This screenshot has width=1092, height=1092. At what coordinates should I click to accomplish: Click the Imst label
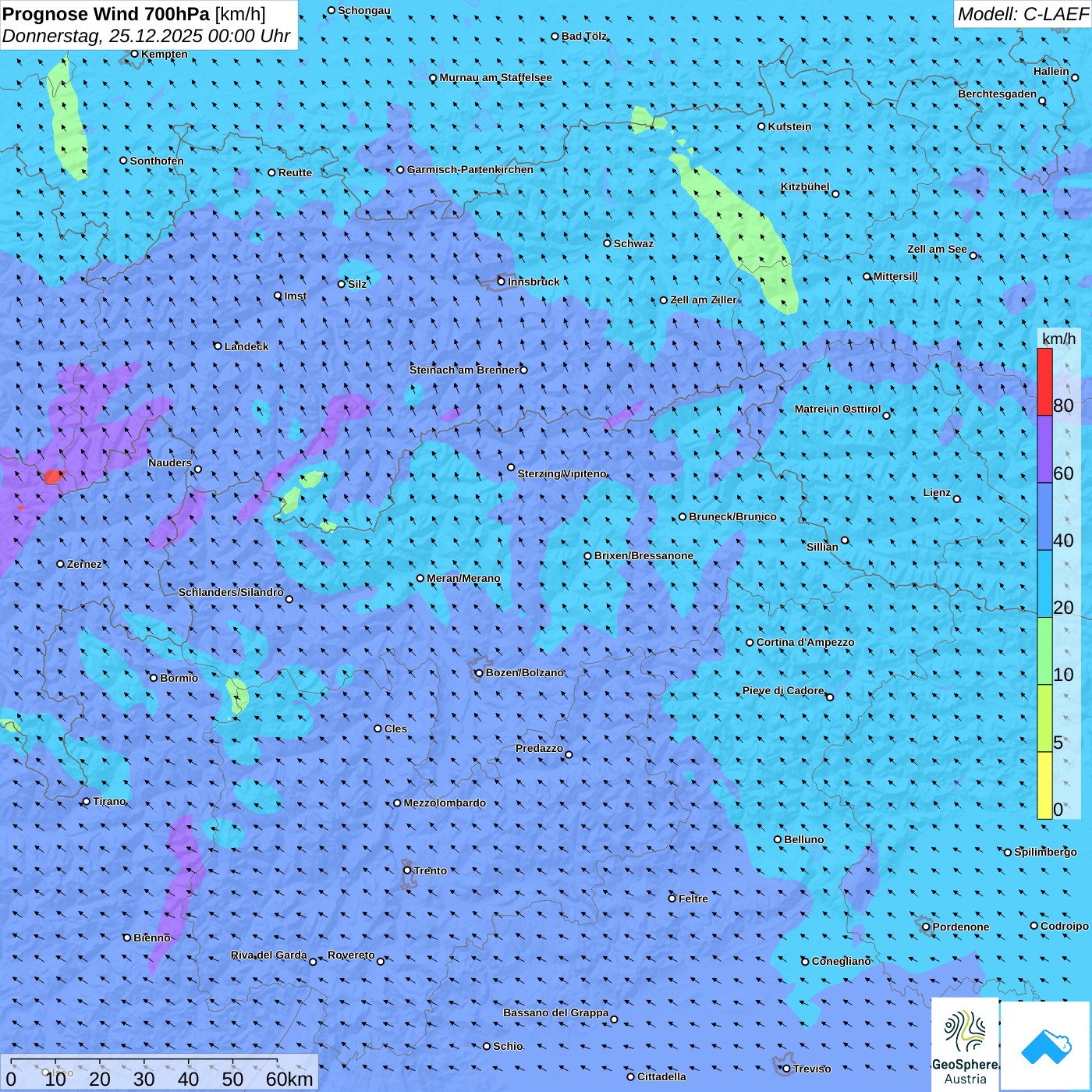coord(296,296)
